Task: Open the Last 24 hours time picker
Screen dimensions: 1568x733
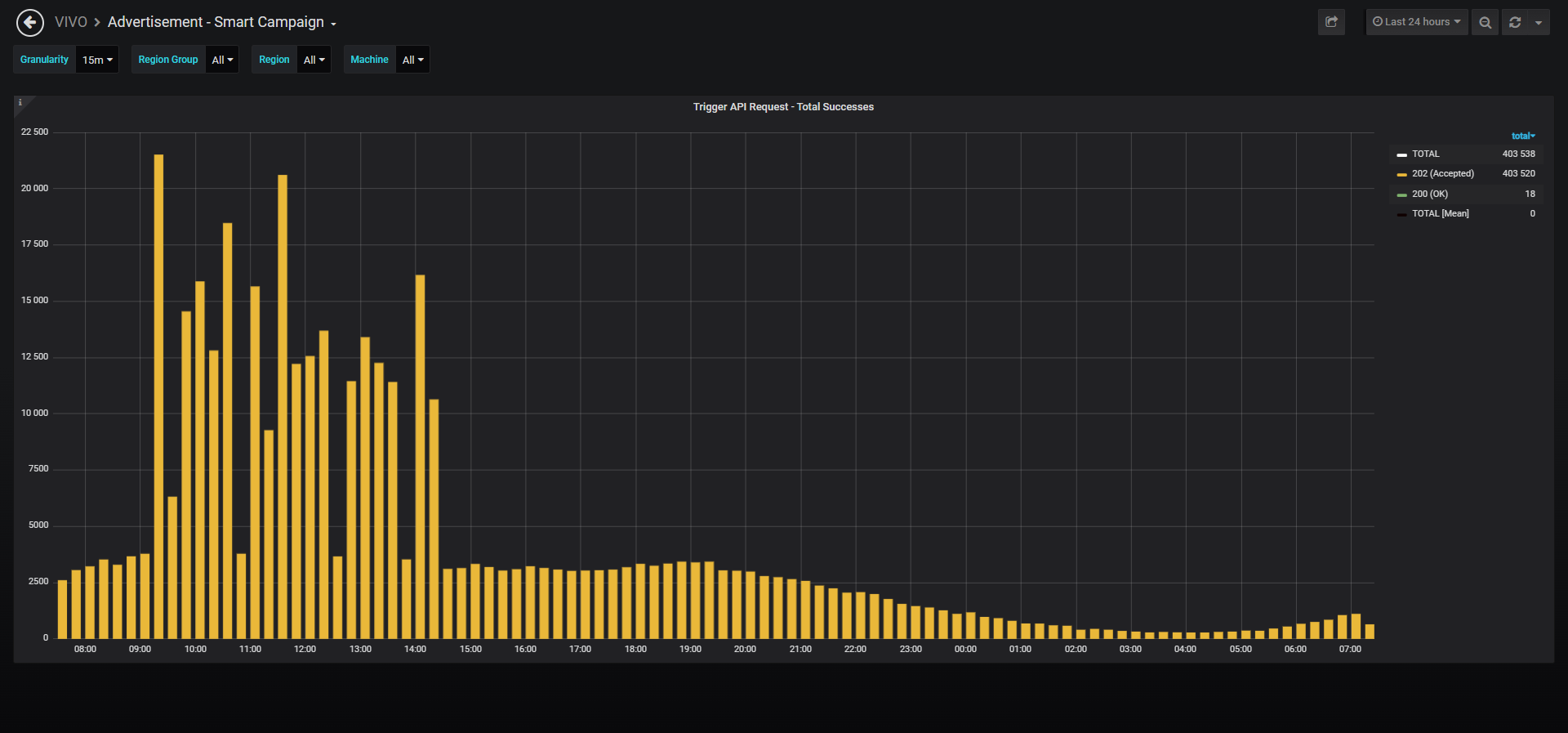Action: point(1417,22)
